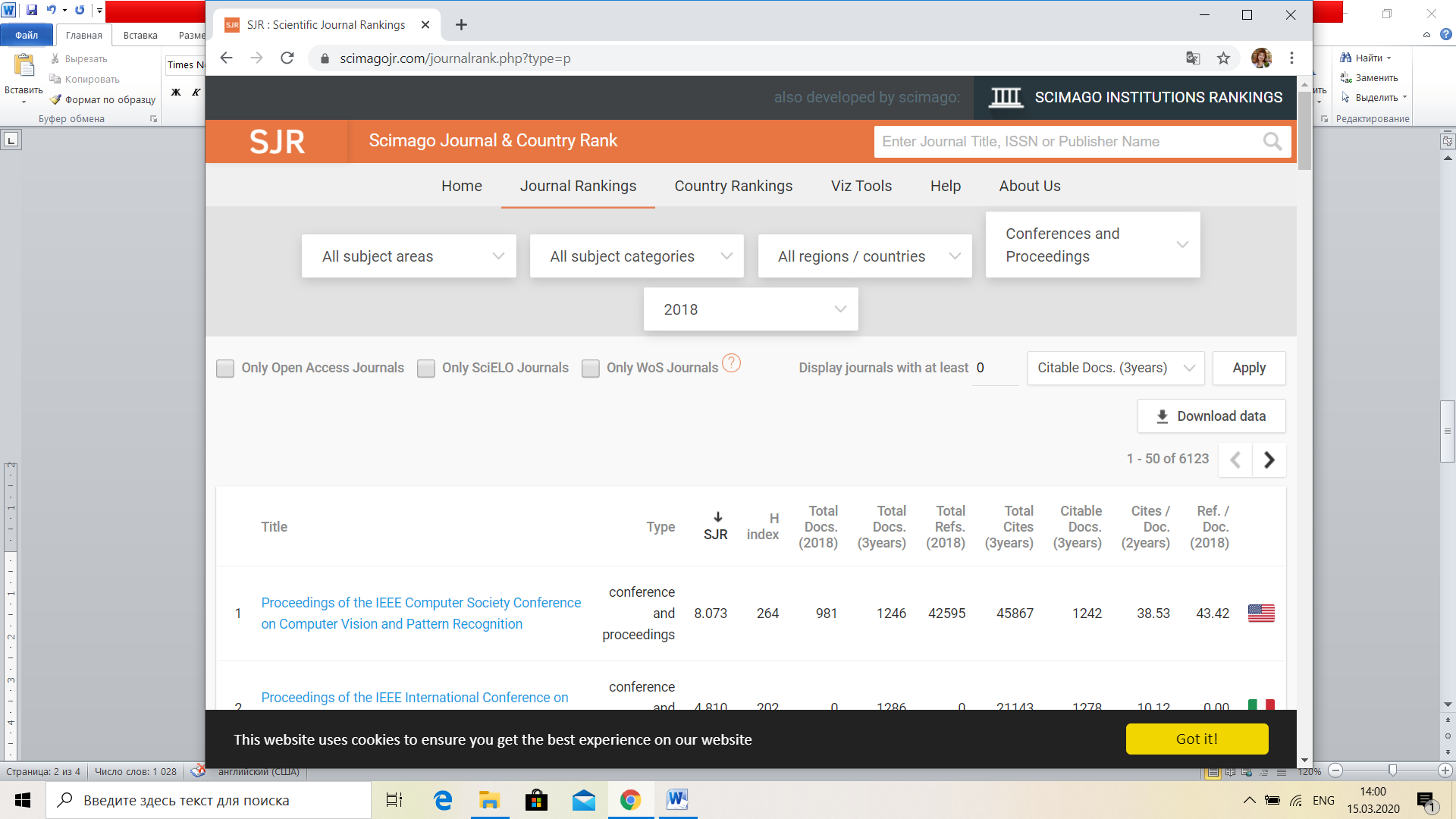The height and width of the screenshot is (819, 1456).
Task: Undo last action in Word
Action: (51, 11)
